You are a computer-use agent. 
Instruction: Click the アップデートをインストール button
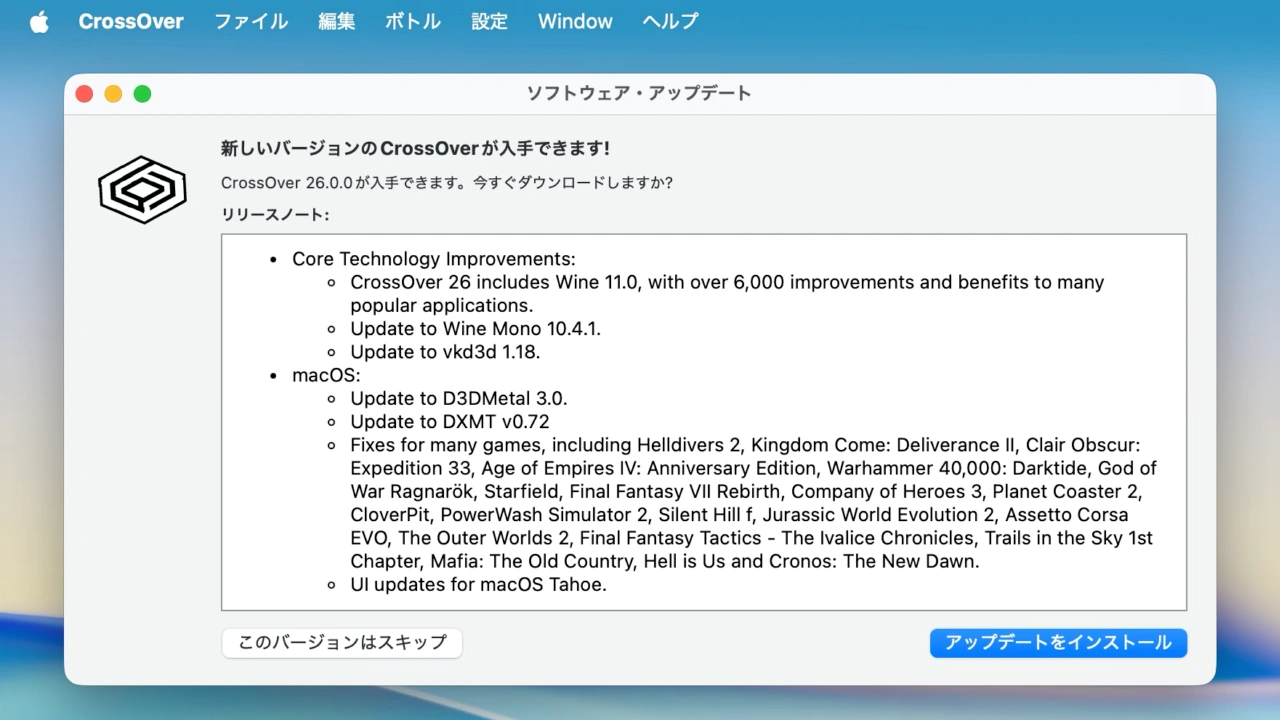(1058, 643)
